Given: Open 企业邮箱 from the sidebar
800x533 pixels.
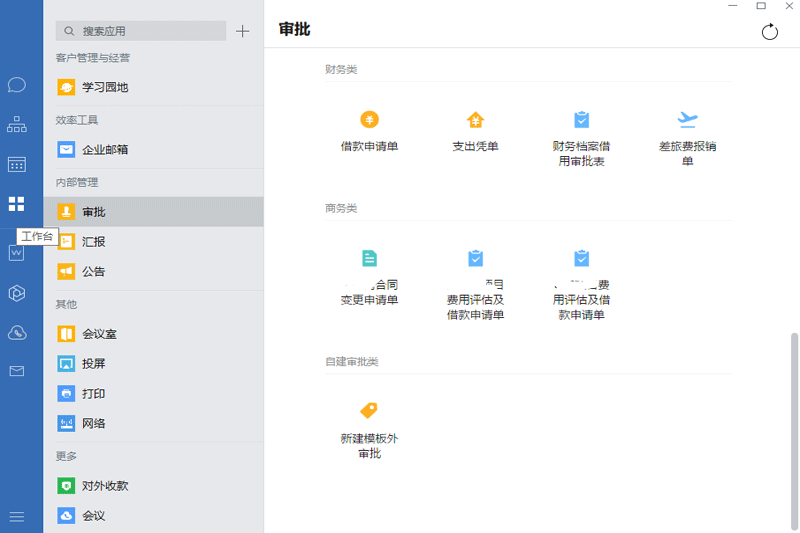Looking at the screenshot, I should click(x=104, y=150).
